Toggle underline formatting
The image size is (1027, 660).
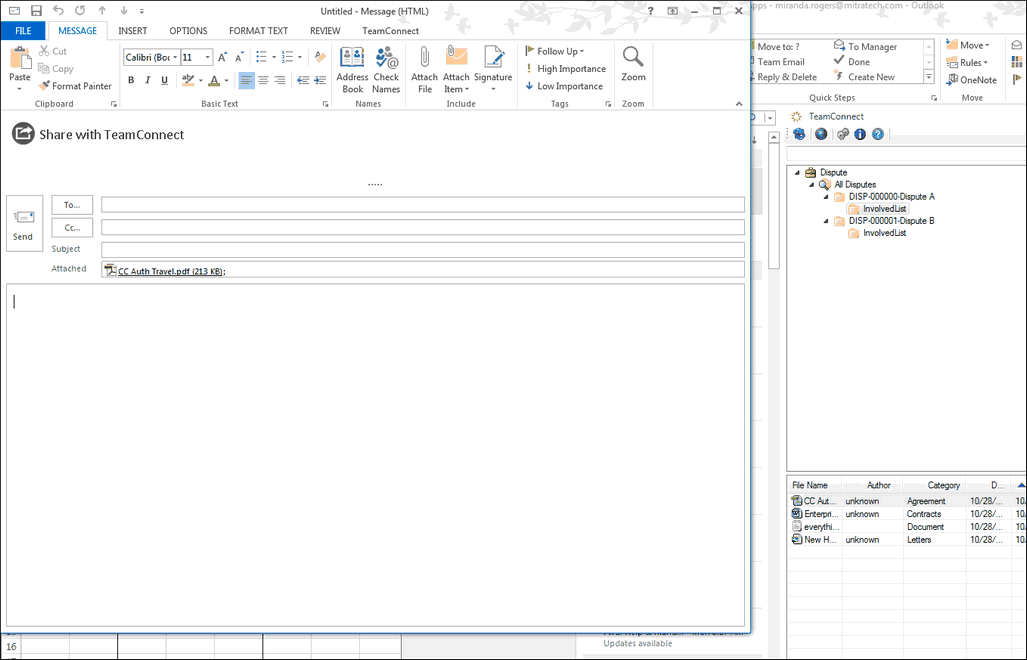[164, 80]
